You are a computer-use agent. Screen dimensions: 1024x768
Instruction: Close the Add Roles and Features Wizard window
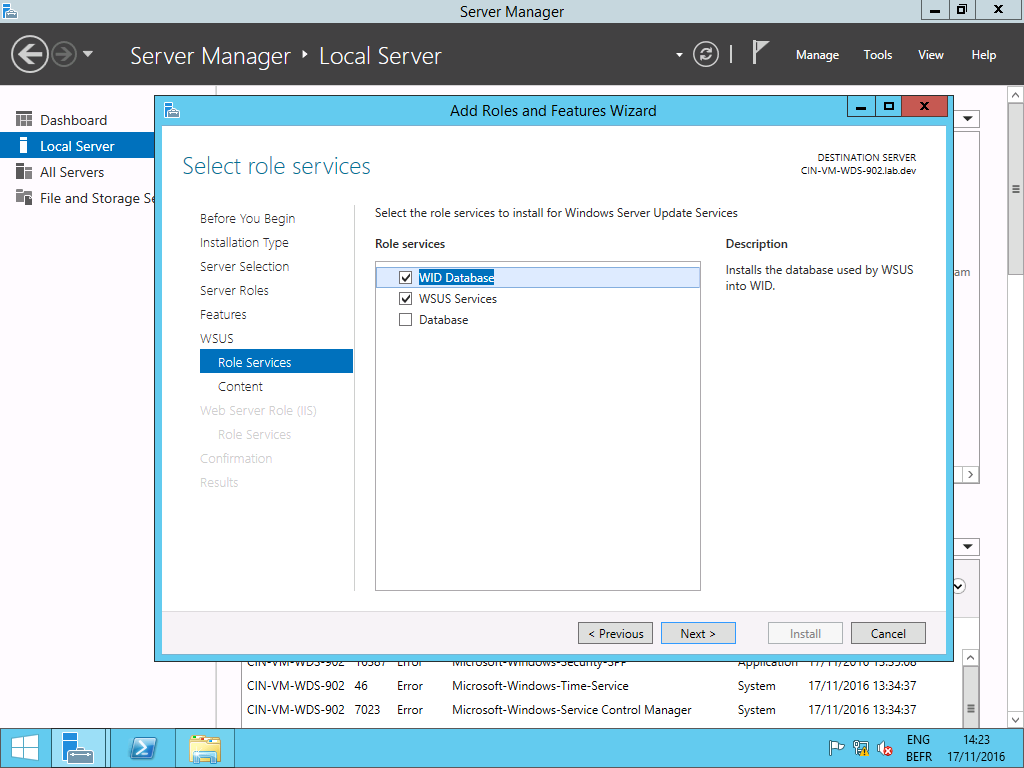pos(924,106)
